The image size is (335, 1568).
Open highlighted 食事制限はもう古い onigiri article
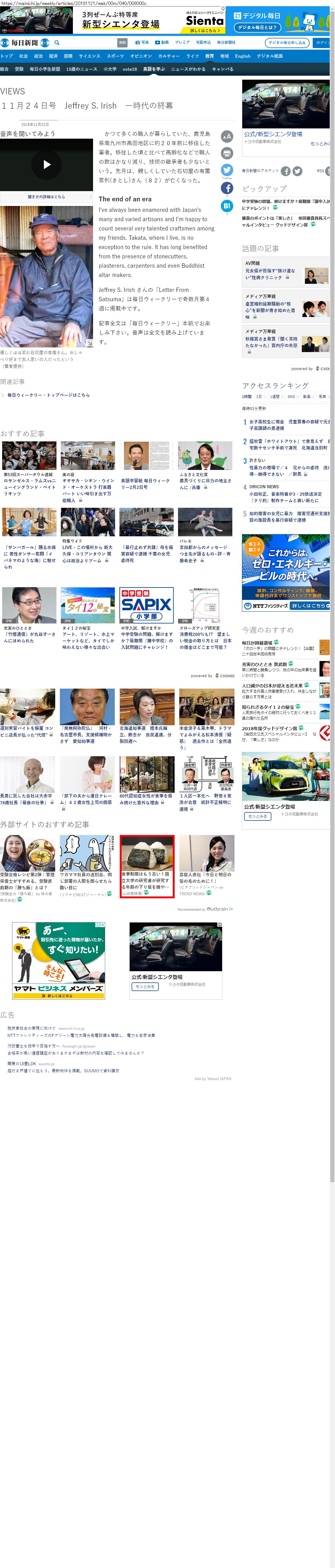(147, 866)
